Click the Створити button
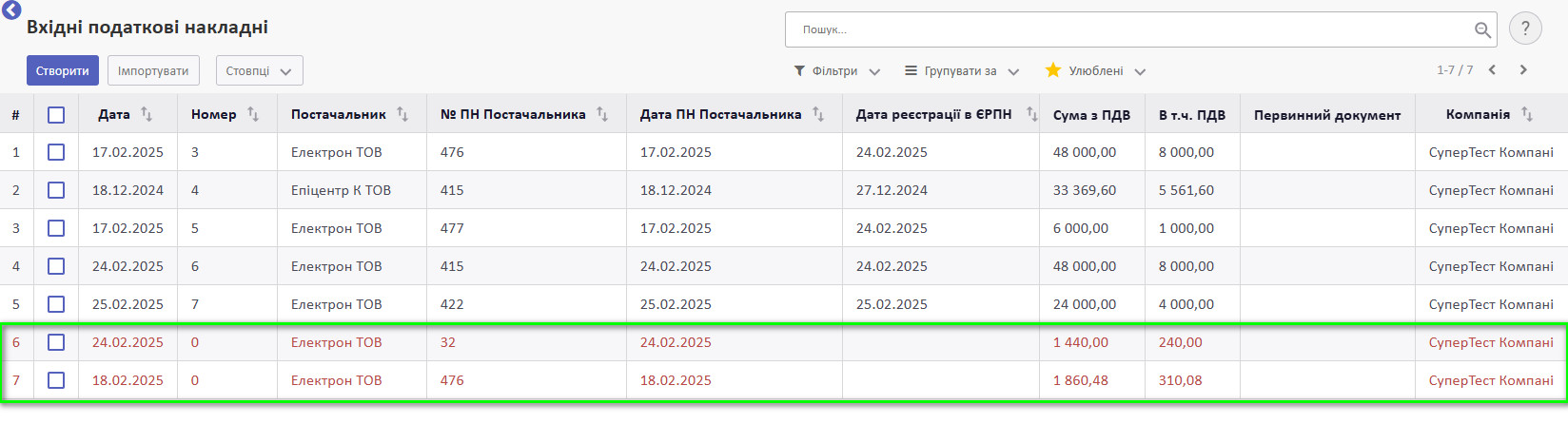Viewport: 1568px width, 424px height. [63, 70]
